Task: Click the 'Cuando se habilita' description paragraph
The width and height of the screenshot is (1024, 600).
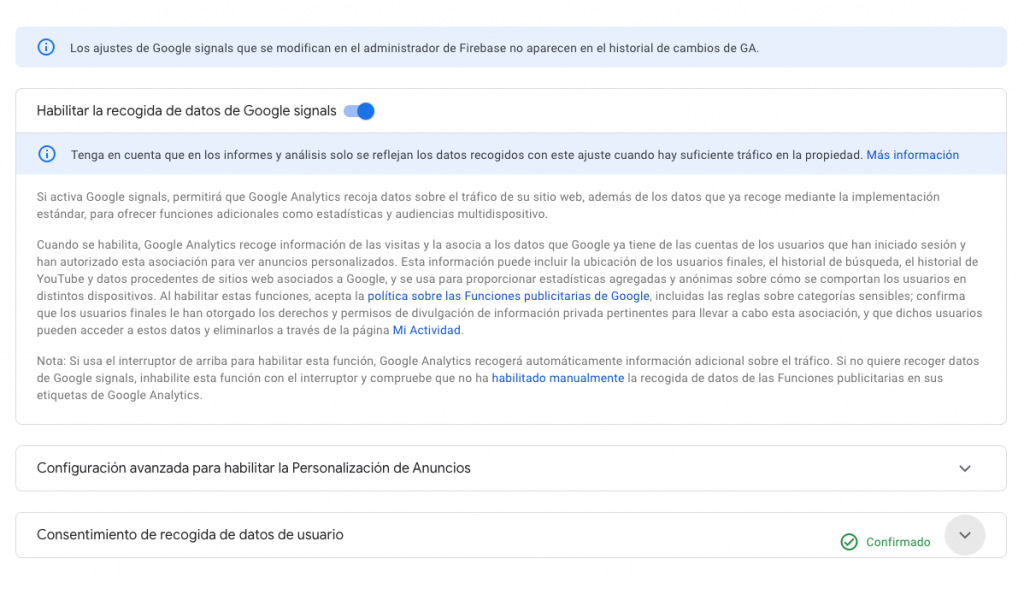Action: (509, 287)
